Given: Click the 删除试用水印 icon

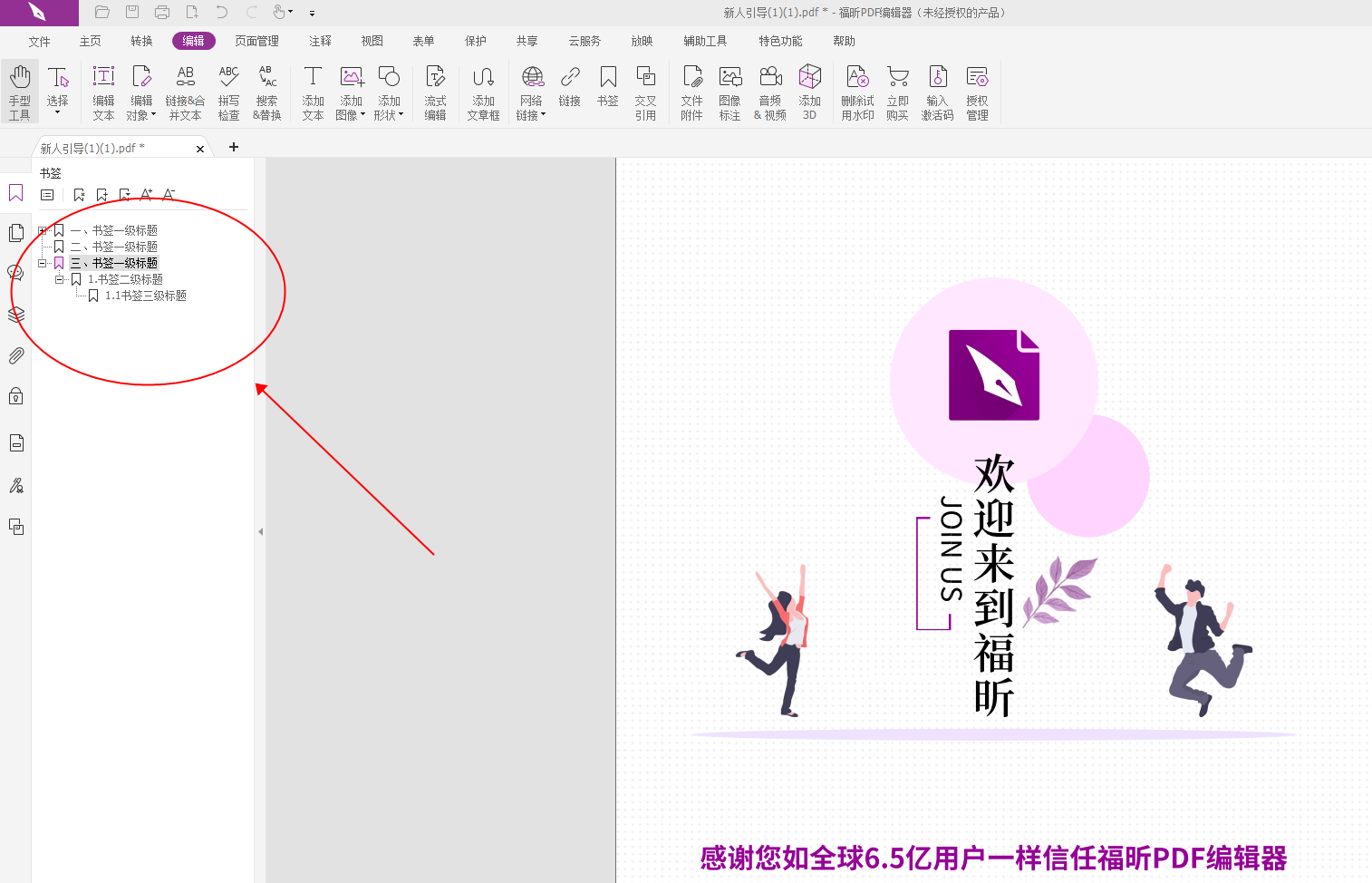Looking at the screenshot, I should pos(856,91).
